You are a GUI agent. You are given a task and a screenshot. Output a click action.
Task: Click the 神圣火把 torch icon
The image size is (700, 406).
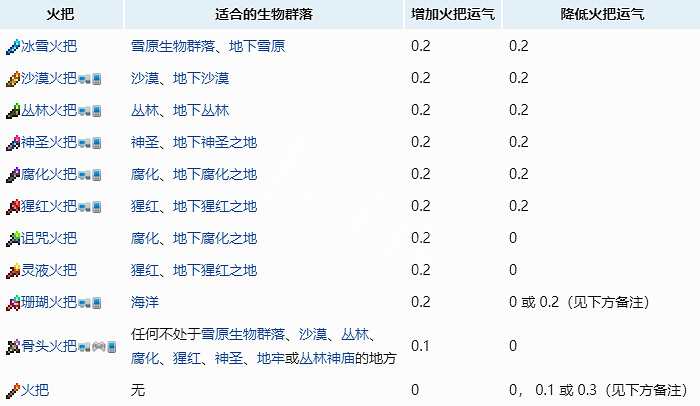click(13, 142)
